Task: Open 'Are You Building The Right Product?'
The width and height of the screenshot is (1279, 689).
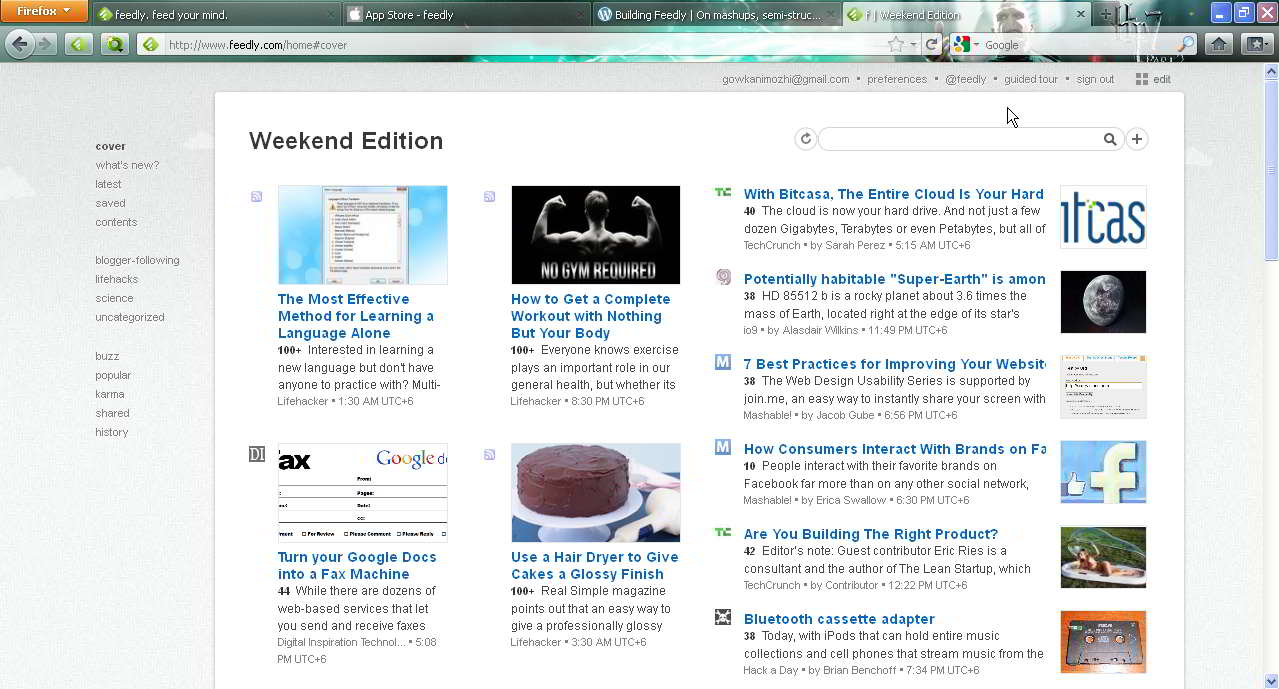Action: click(871, 534)
